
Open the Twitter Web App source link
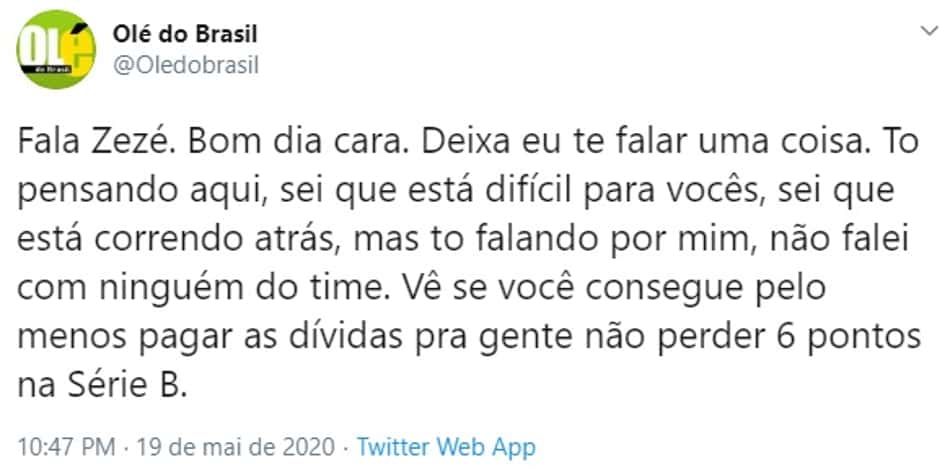(446, 448)
